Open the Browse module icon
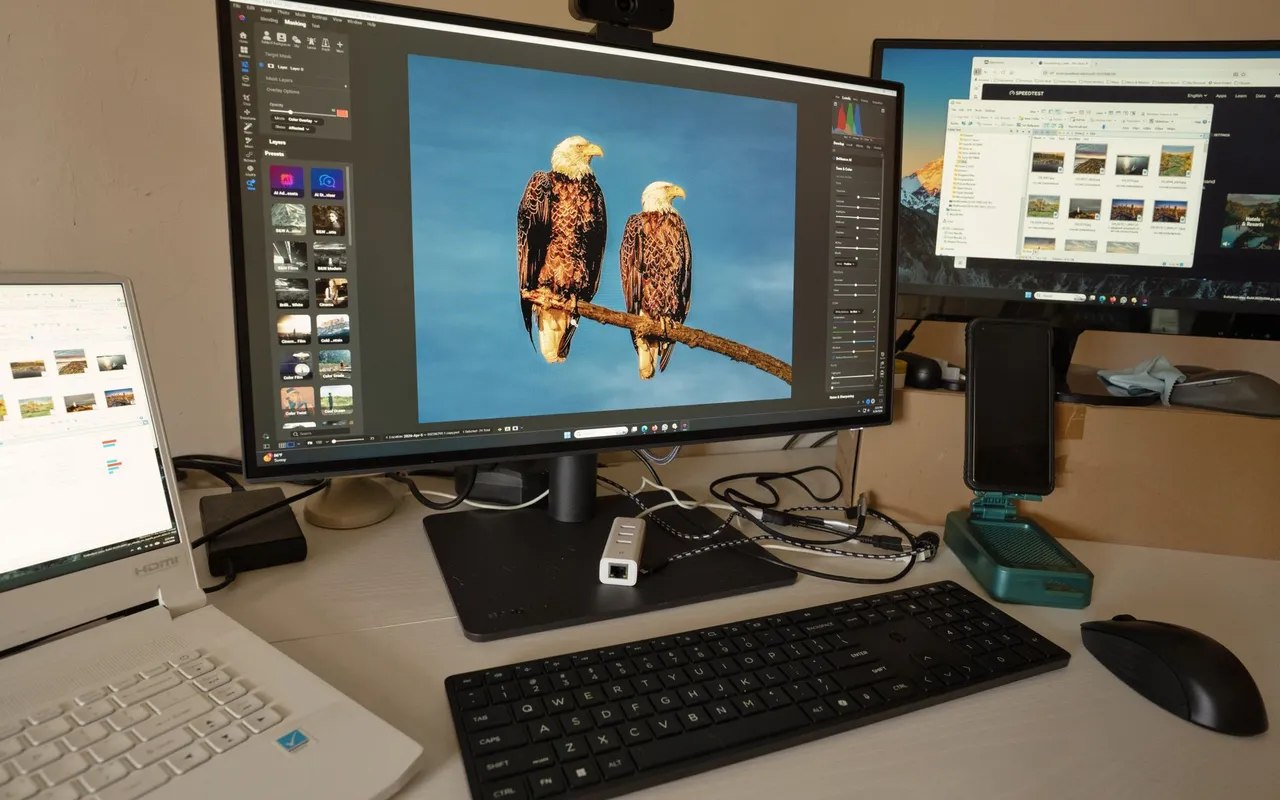The height and width of the screenshot is (800, 1280). 244,52
